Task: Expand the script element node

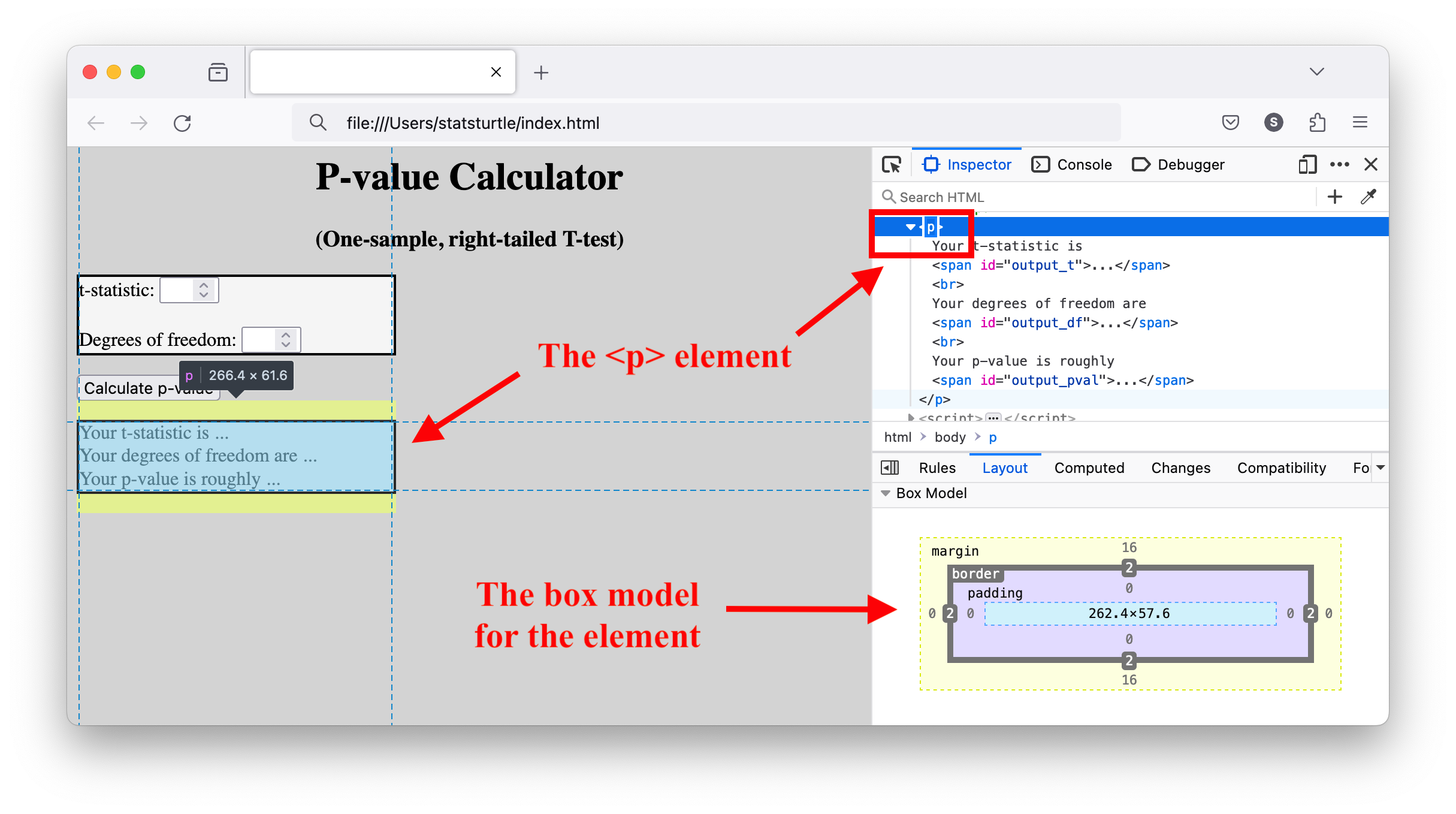Action: coord(911,417)
